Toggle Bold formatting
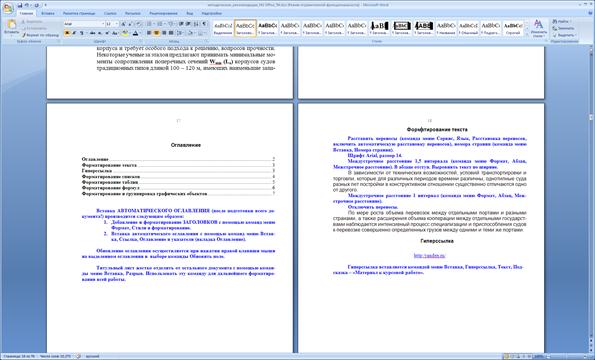595x360 pixels. [67, 33]
